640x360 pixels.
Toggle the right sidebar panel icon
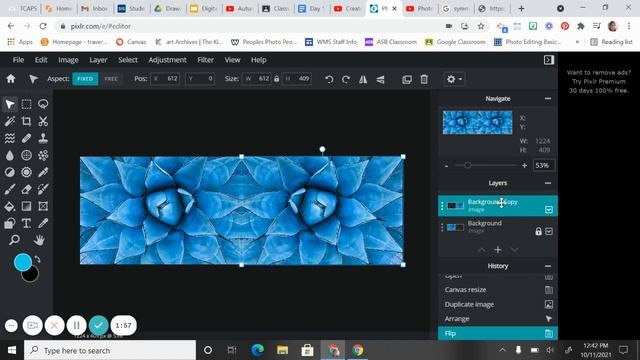[x=549, y=60]
